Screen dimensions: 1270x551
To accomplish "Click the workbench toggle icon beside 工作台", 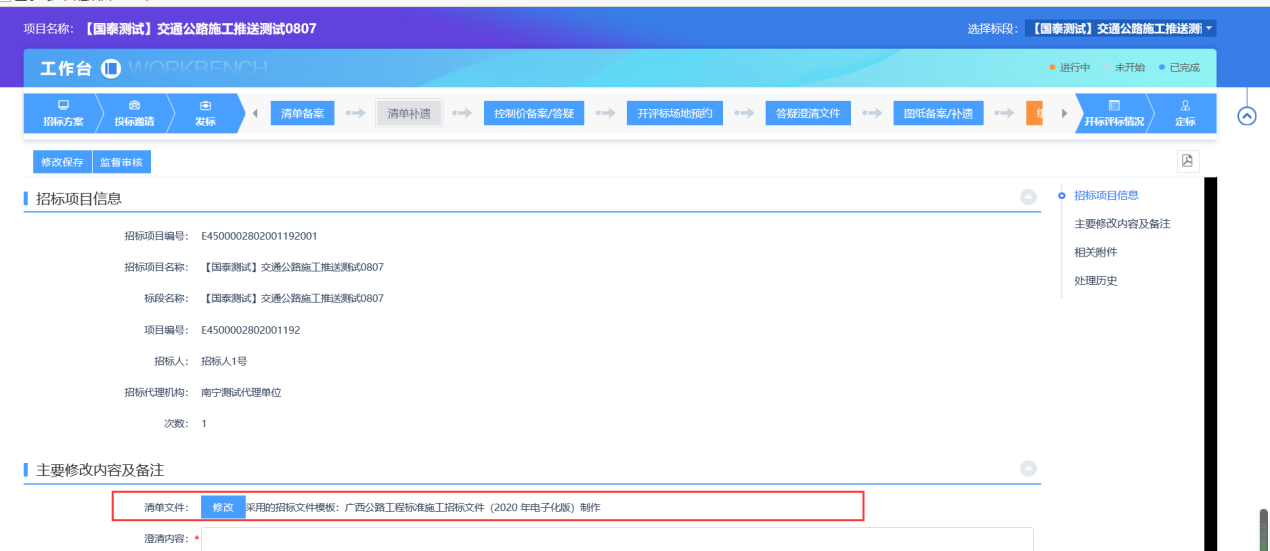I will 111,69.
